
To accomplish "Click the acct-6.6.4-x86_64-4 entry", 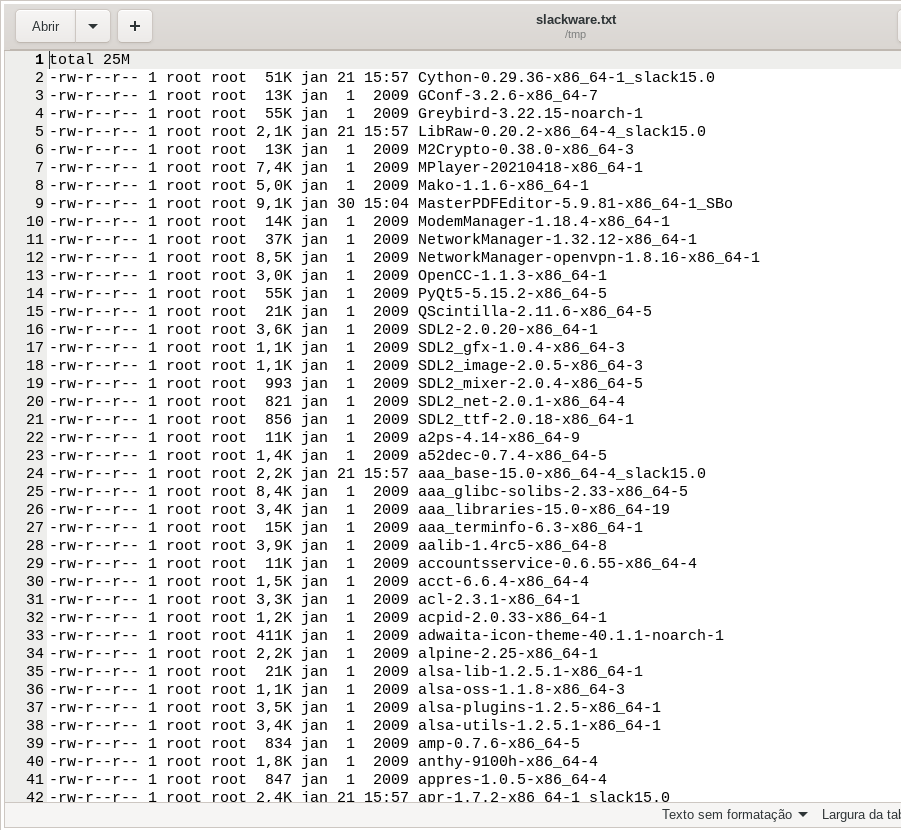I will [503, 582].
